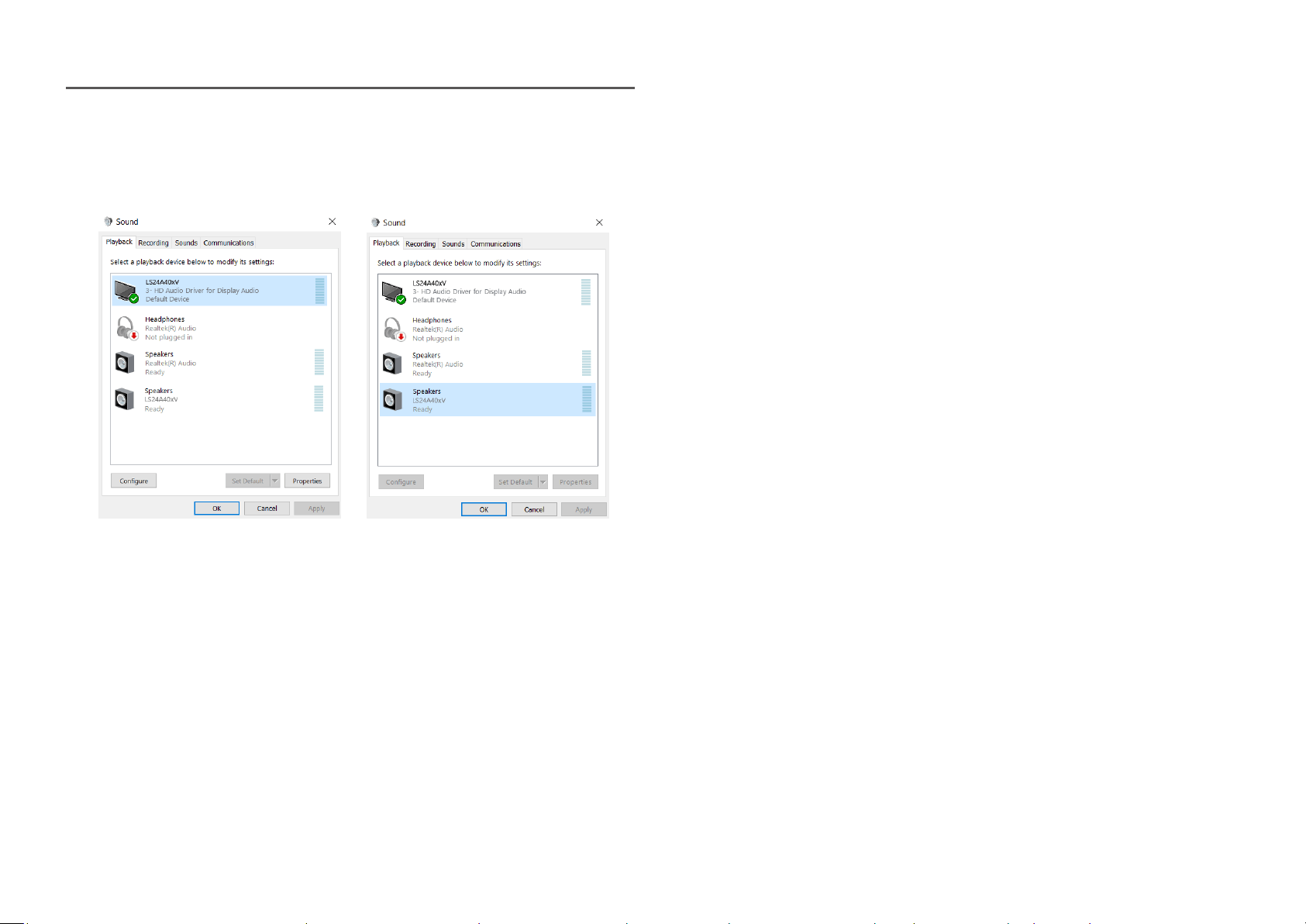
Task: Select 'Headphones' label in left window
Action: click(165, 319)
